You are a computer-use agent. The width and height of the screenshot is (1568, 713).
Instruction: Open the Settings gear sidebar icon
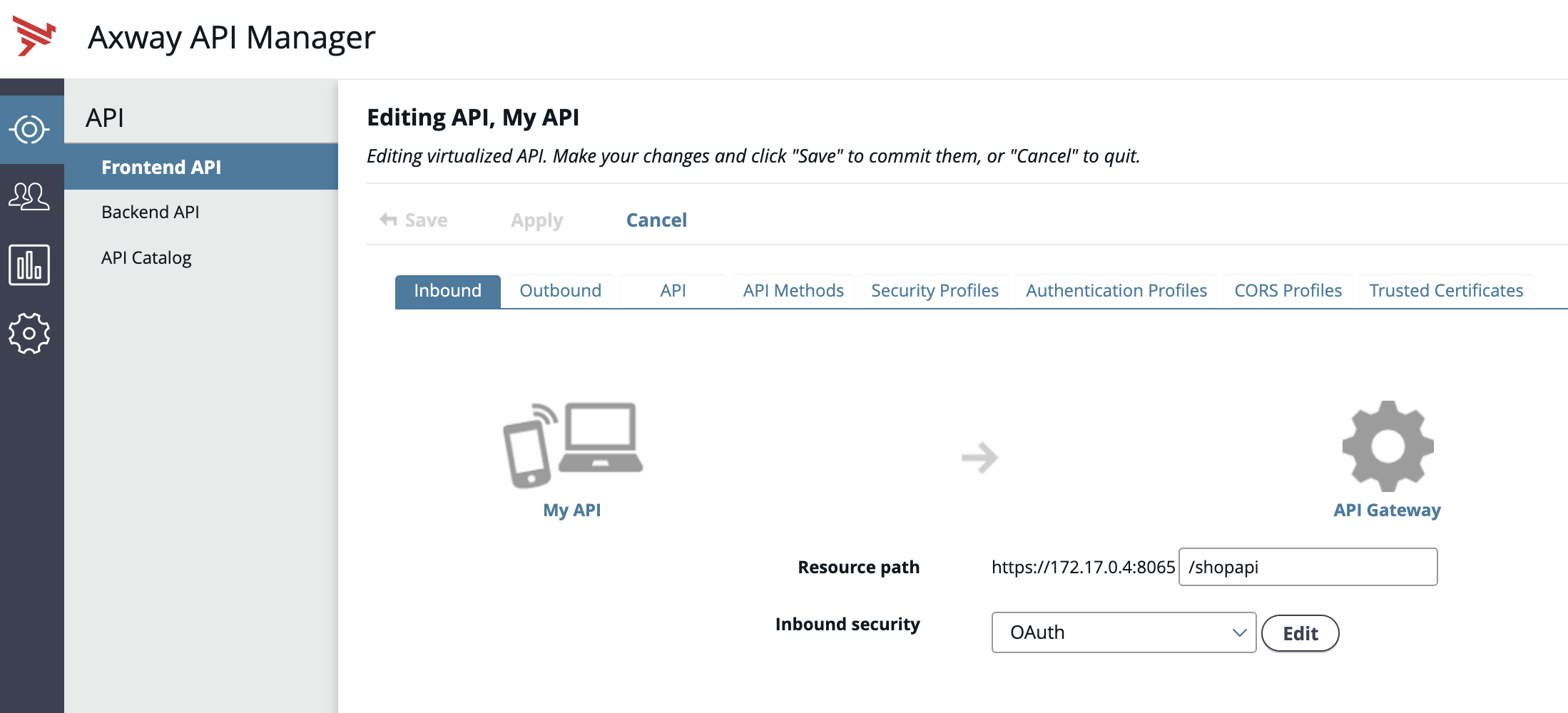tap(29, 333)
